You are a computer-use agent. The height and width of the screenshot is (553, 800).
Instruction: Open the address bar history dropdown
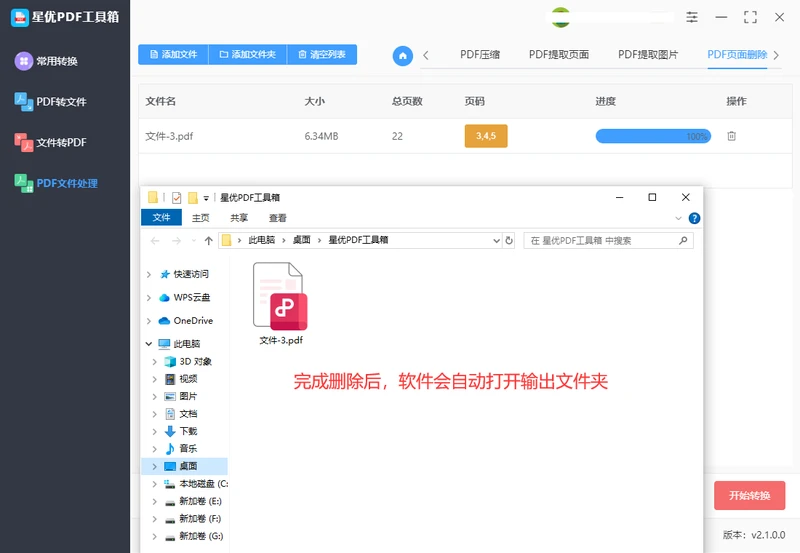click(x=496, y=241)
